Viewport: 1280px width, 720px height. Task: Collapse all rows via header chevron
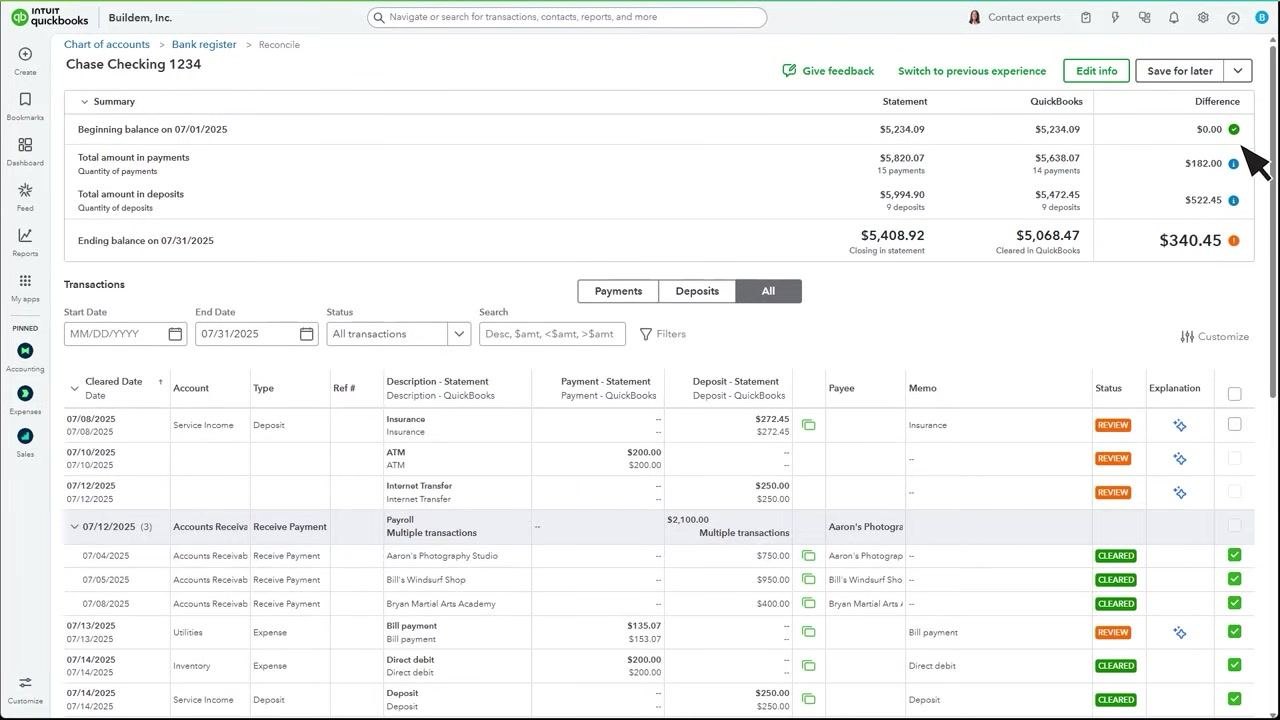[x=74, y=388]
